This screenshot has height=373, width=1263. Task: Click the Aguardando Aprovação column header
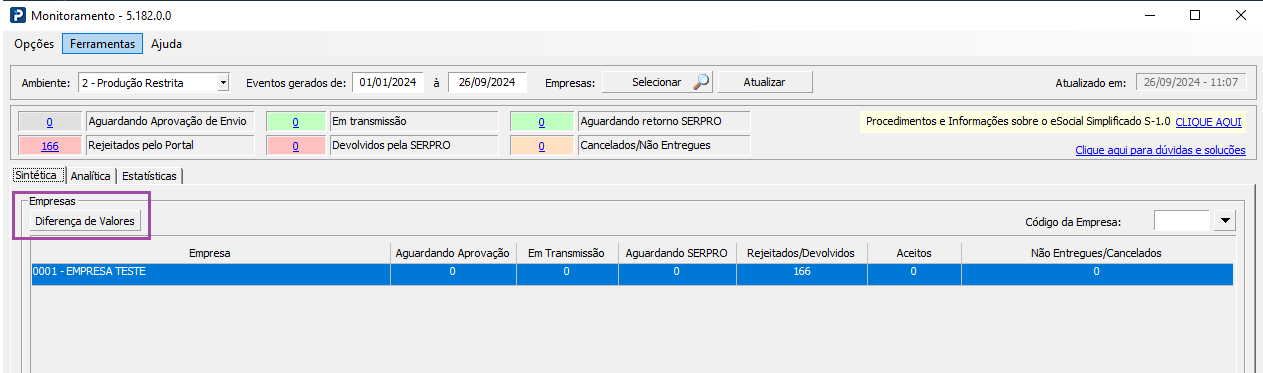pyautogui.click(x=453, y=253)
